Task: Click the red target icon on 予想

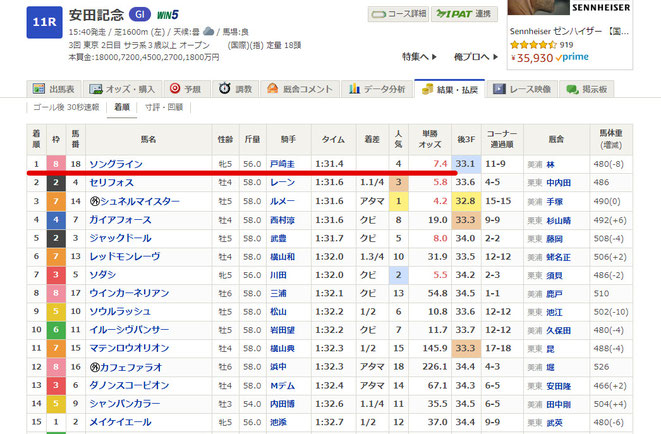Action: (175, 88)
